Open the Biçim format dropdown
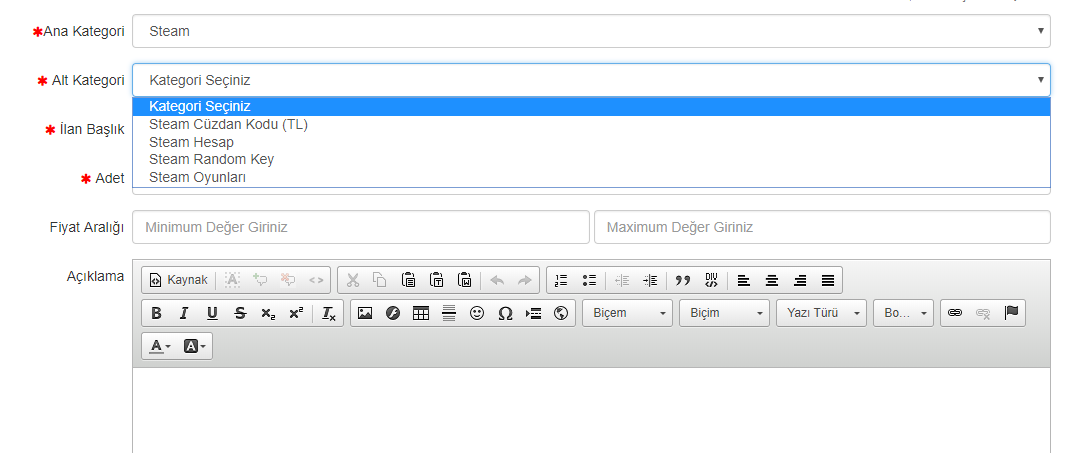This screenshot has width=1079, height=453. [x=725, y=313]
